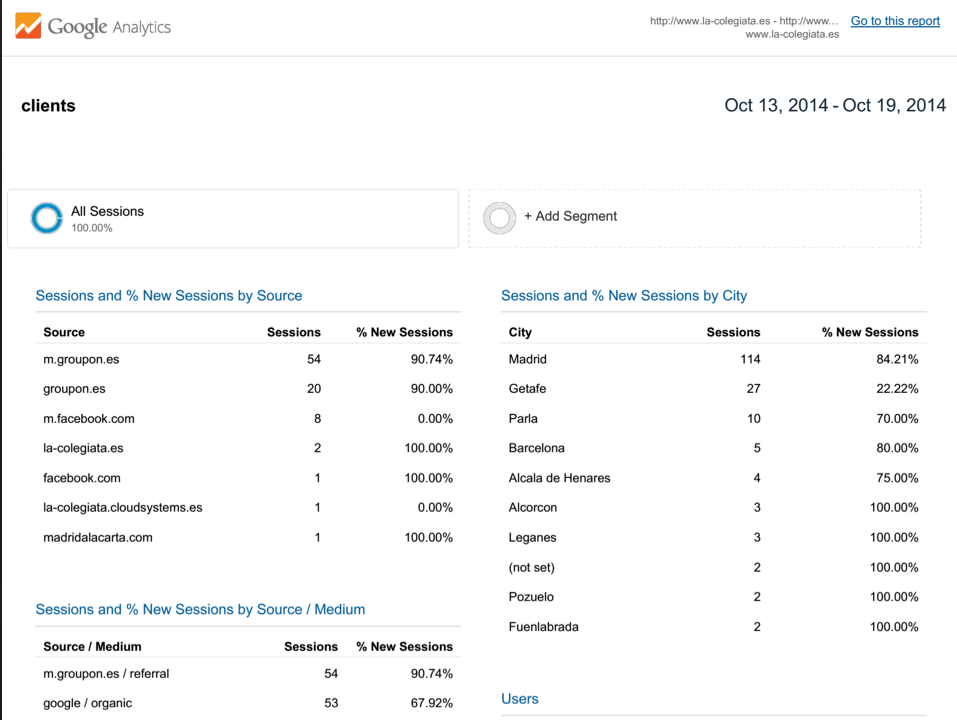Click the la-colegiata.cloudsystems.es source entry

[123, 508]
